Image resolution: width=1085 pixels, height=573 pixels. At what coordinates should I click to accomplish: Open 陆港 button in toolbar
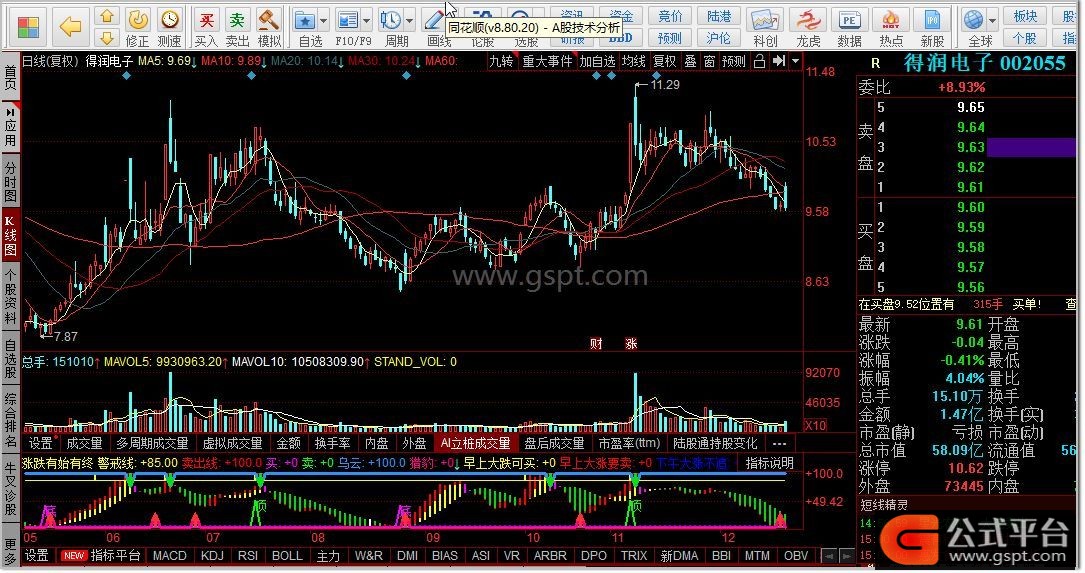(719, 16)
